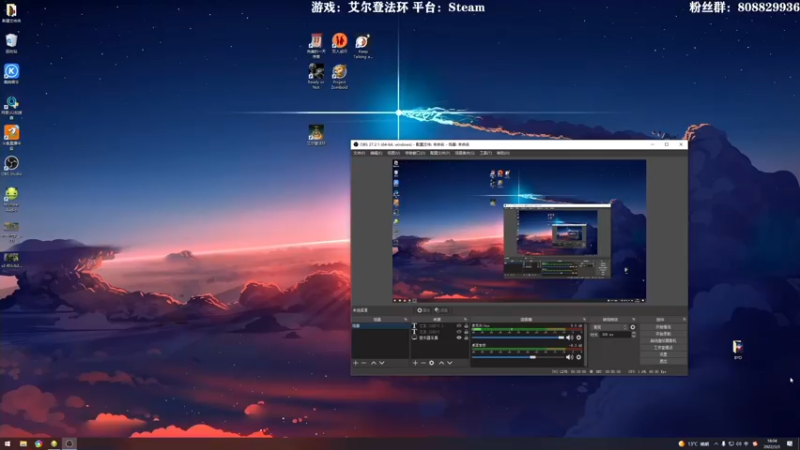800x450 pixels.
Task: Launch the orange It Takes Two shortcut
Action: tap(339, 43)
